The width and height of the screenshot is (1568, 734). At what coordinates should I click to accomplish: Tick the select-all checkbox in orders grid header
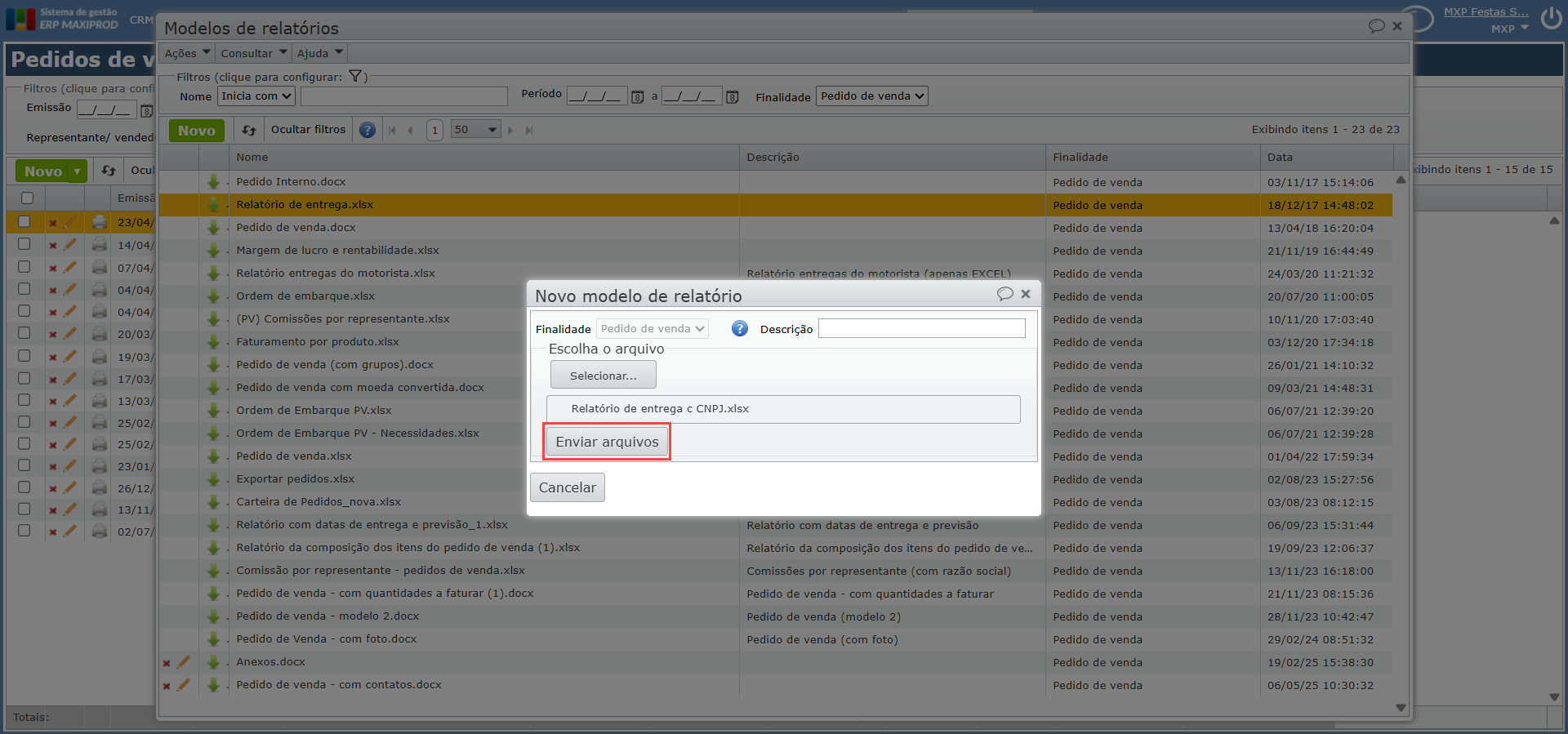pos(27,198)
